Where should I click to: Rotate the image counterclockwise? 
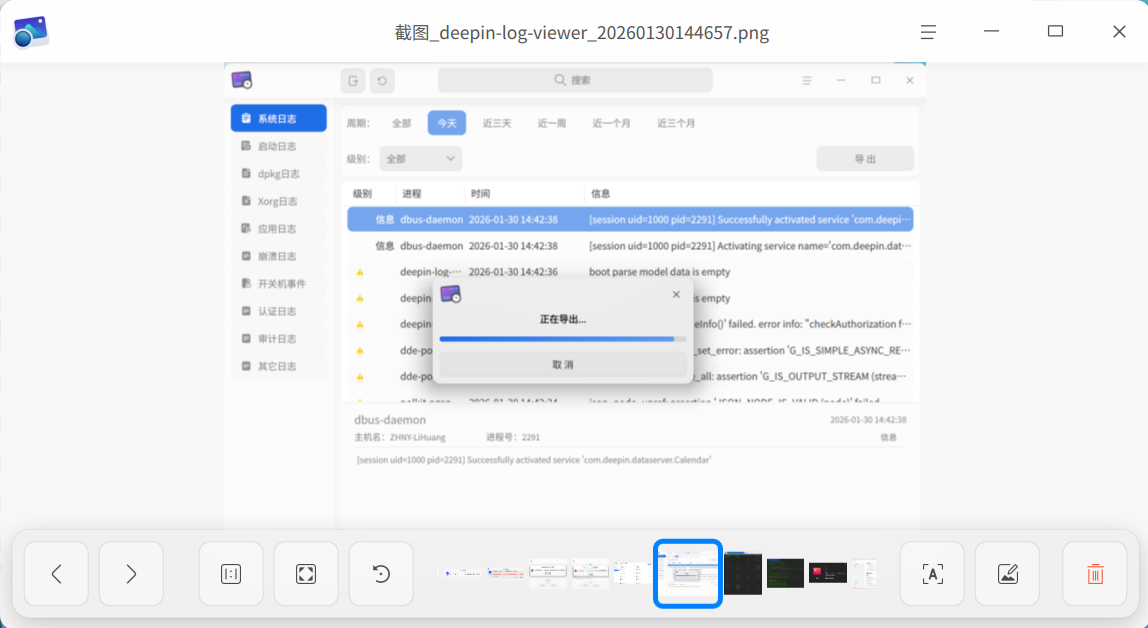[381, 574]
